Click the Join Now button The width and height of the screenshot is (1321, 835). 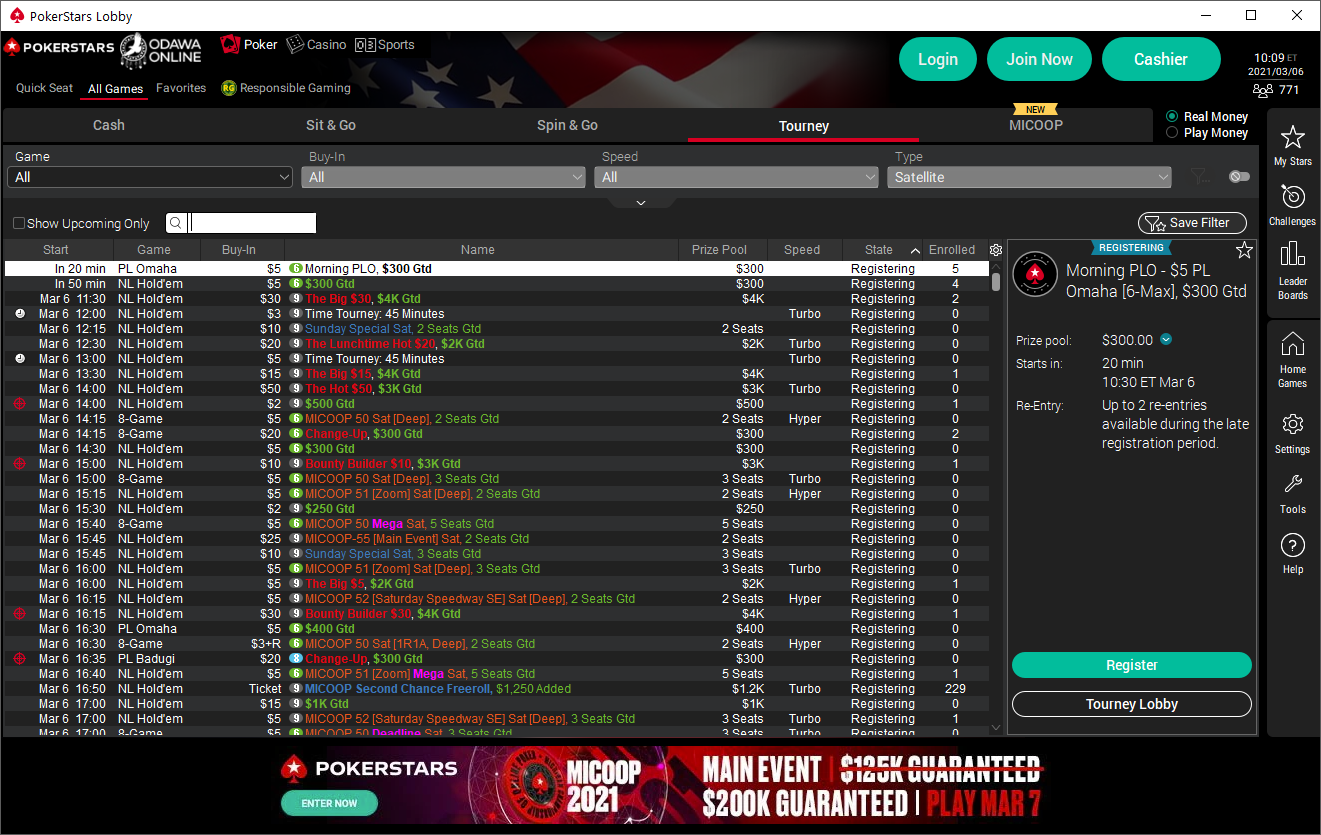(1039, 59)
